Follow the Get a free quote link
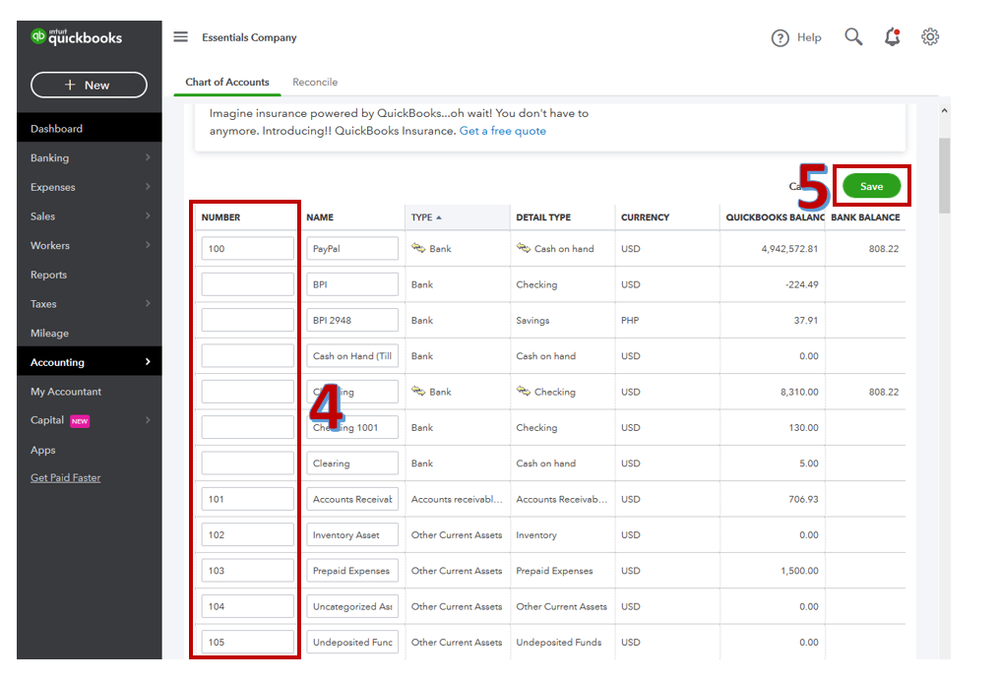Viewport: 999px width, 678px height. [503, 131]
